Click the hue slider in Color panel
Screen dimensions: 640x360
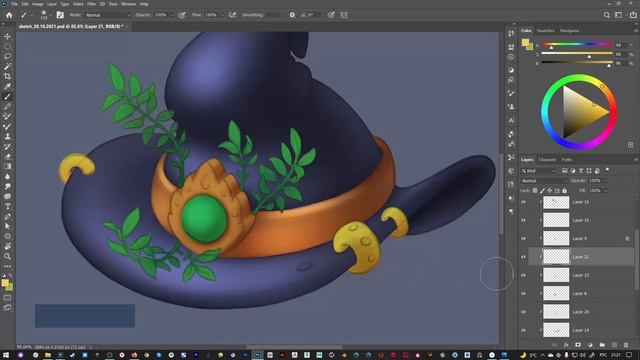click(x=577, y=44)
